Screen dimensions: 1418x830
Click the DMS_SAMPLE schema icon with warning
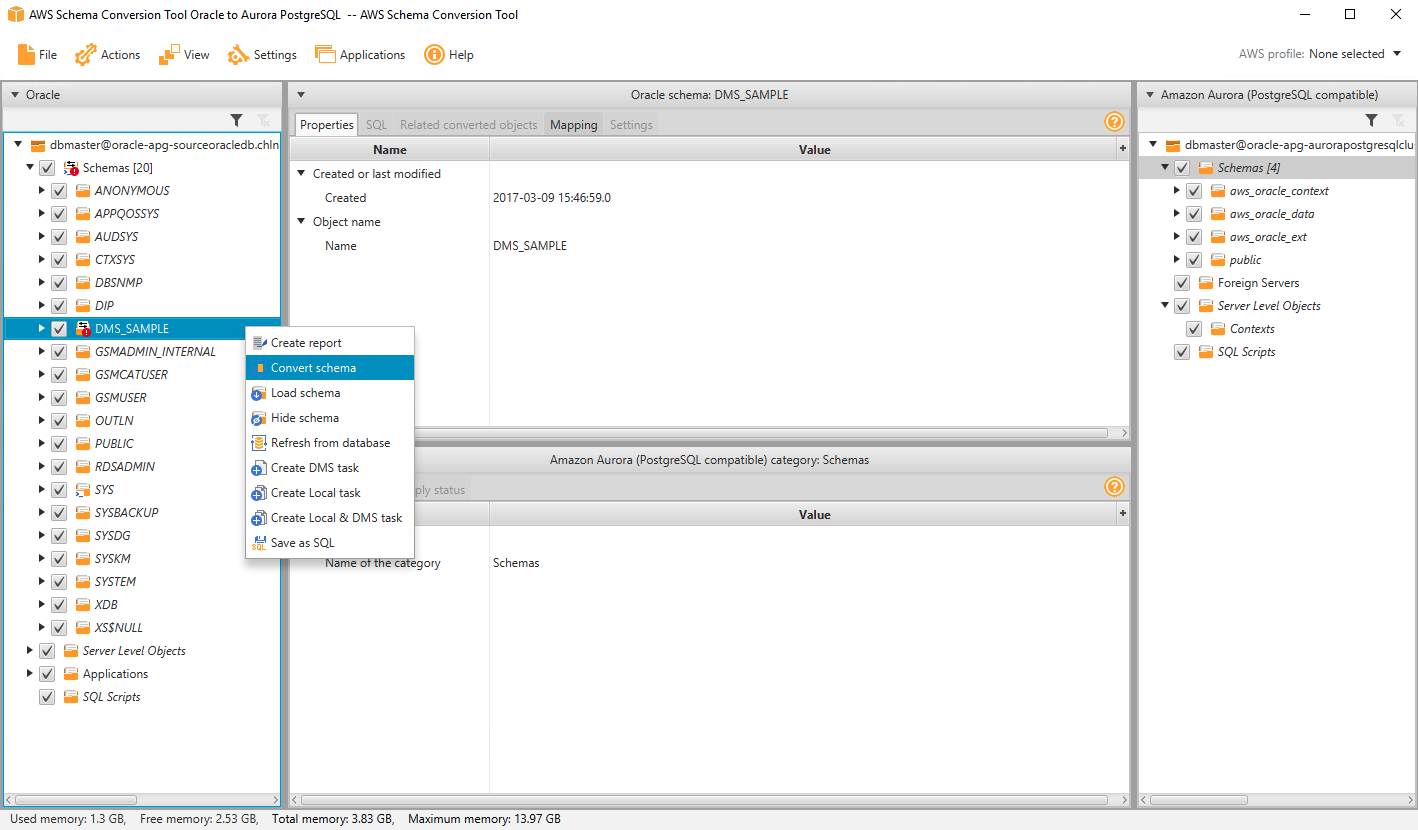84,329
